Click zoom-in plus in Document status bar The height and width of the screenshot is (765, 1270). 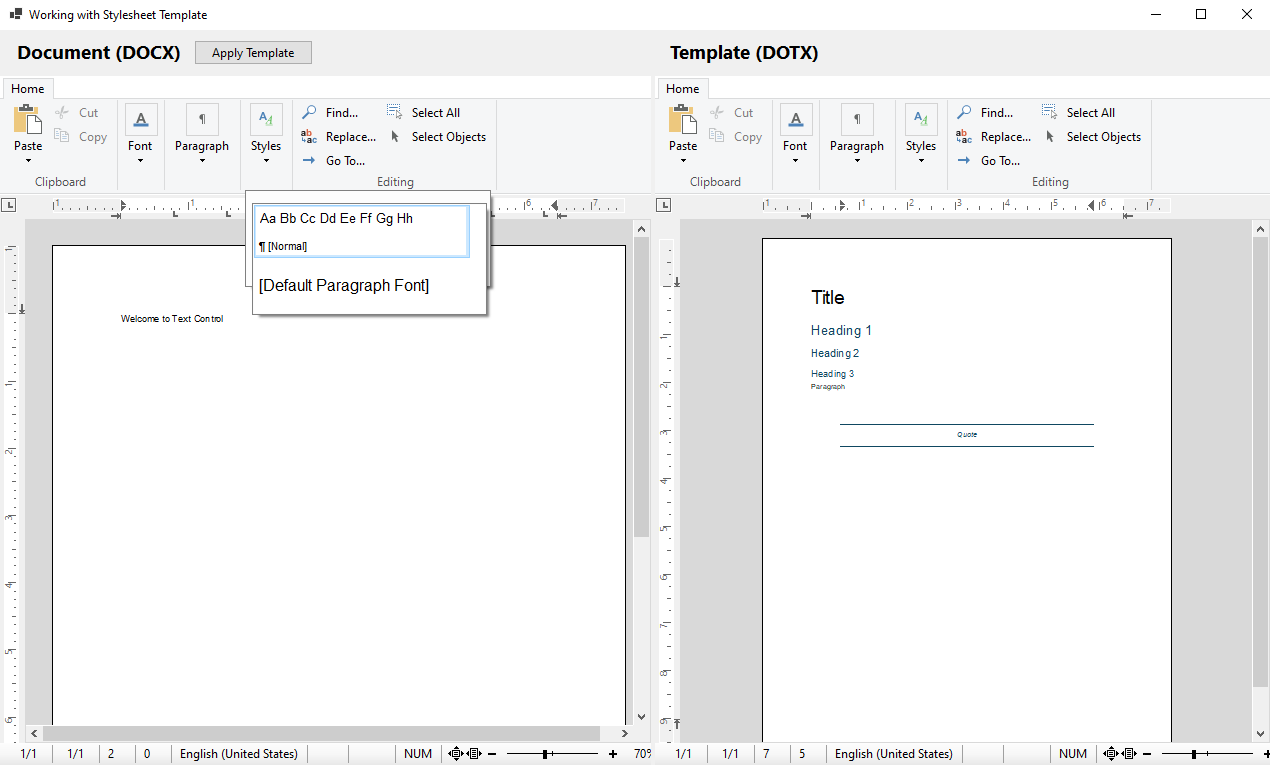pos(613,754)
